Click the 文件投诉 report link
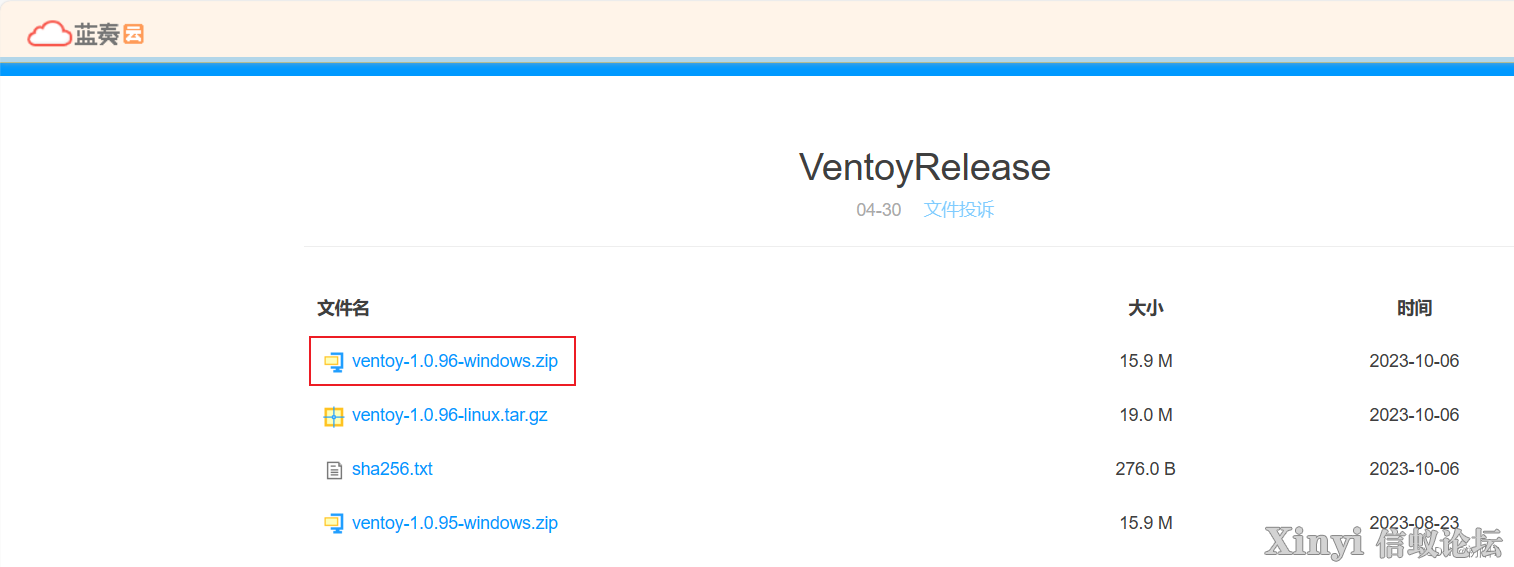The height and width of the screenshot is (567, 1514). coord(959,210)
